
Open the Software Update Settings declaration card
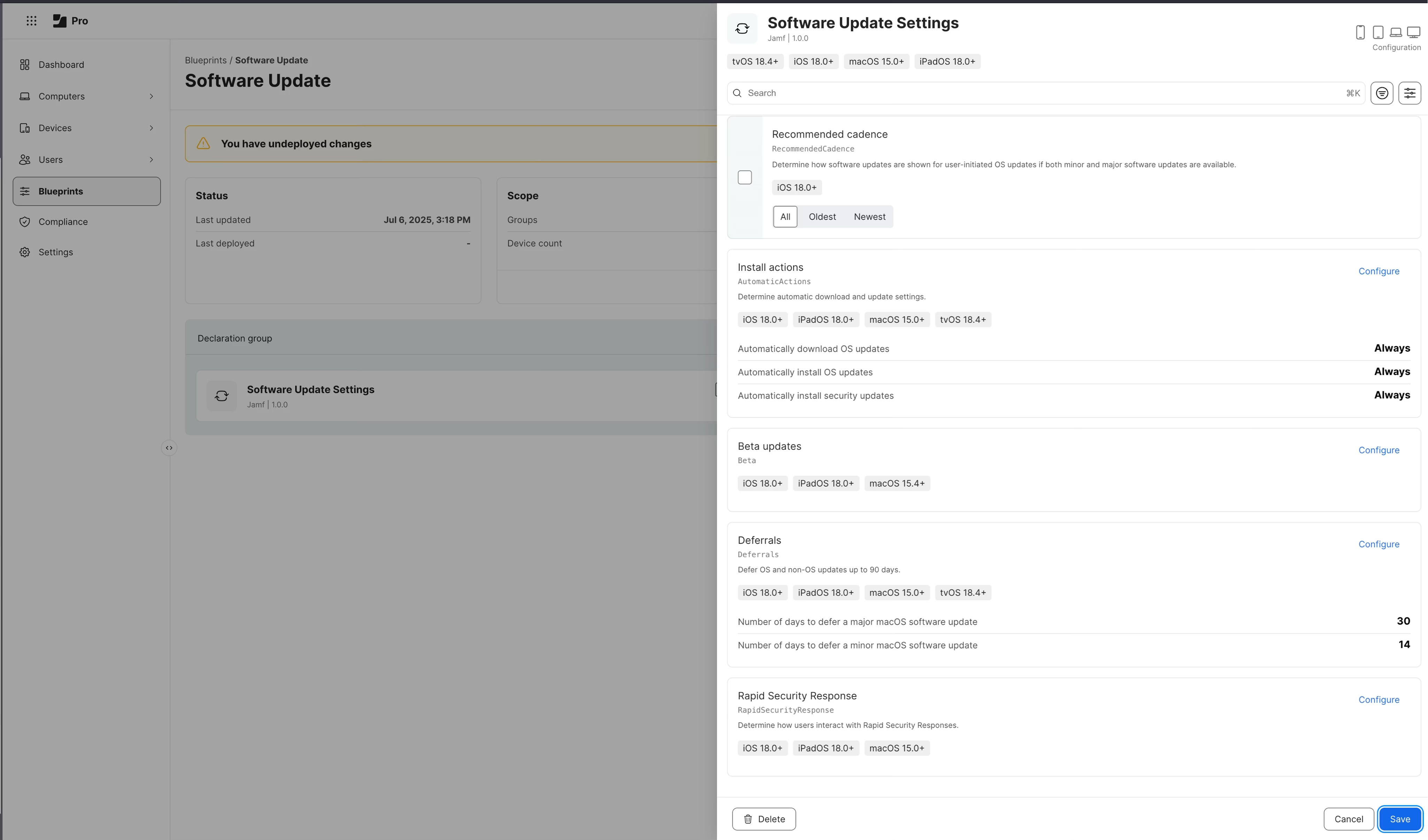click(x=456, y=396)
